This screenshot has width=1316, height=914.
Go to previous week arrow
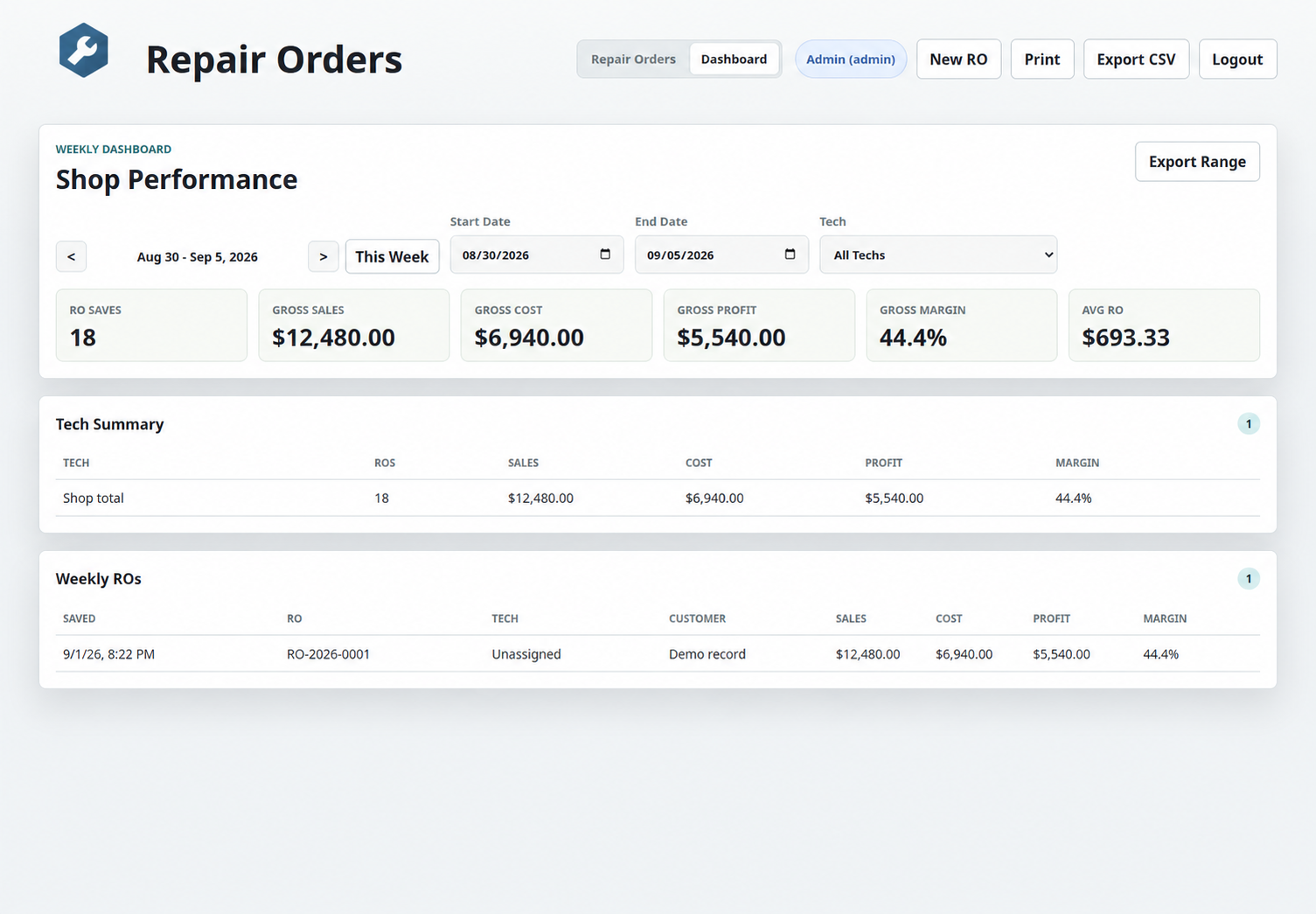pos(71,256)
